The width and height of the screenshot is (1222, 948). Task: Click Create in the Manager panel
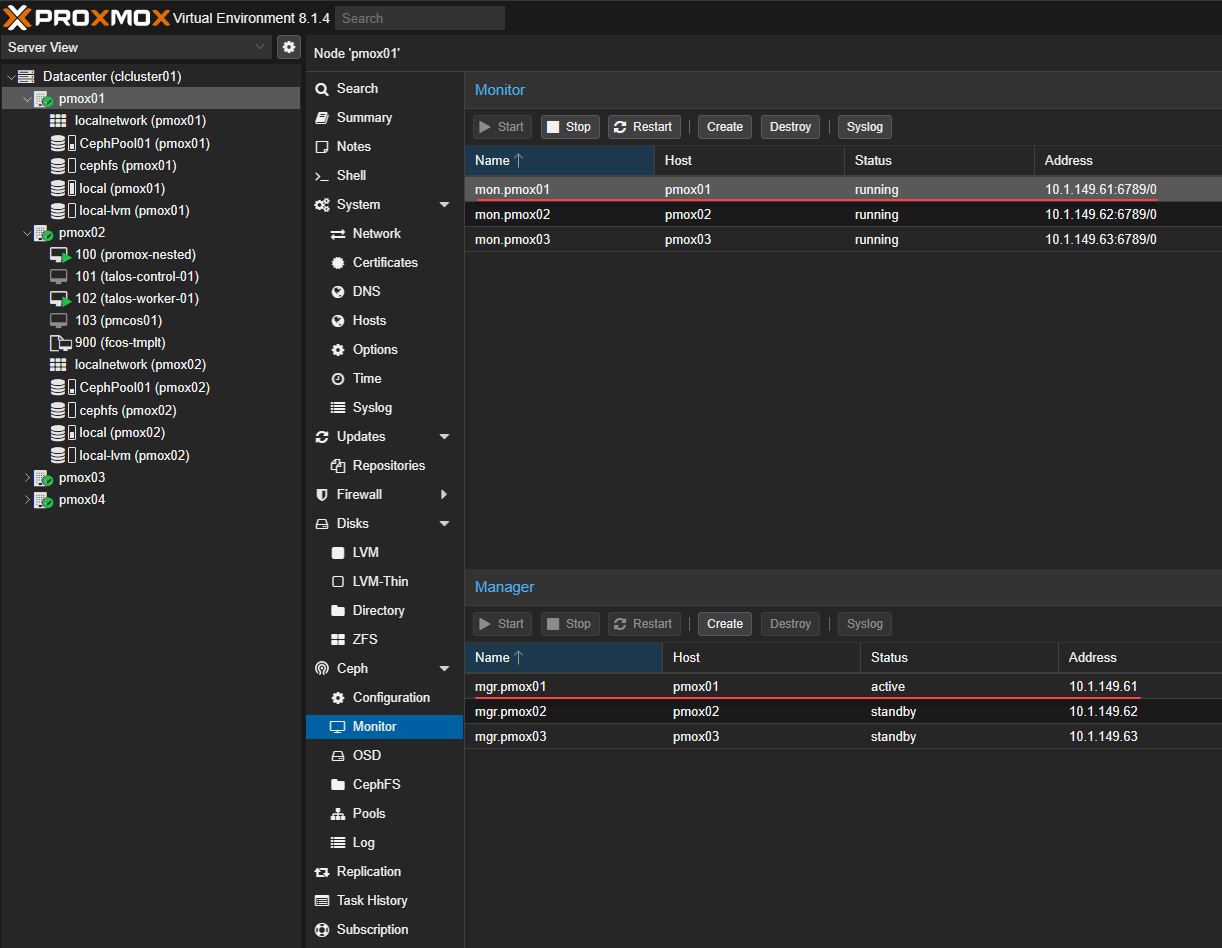(x=724, y=624)
